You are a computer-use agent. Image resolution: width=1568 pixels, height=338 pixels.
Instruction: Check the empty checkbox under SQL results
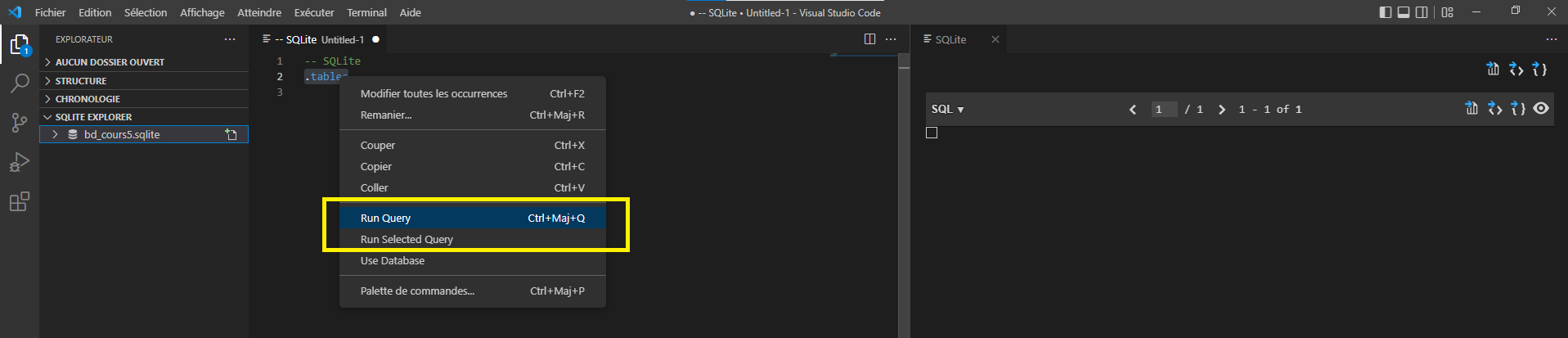(932, 133)
